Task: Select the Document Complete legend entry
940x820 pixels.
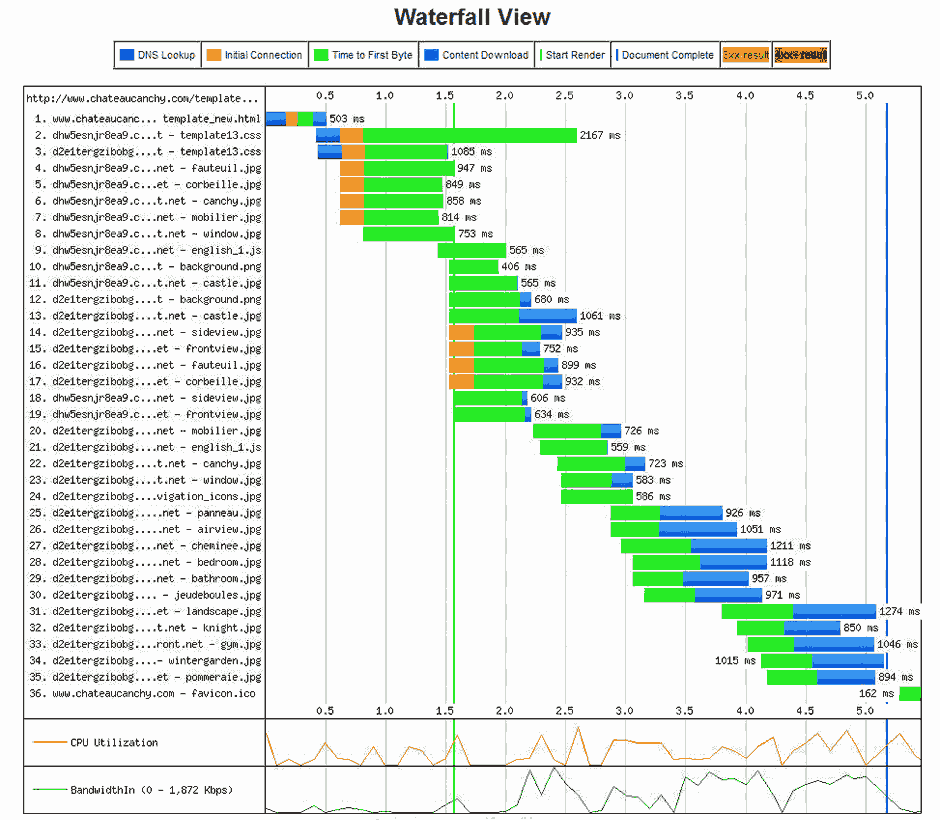Action: (x=665, y=55)
